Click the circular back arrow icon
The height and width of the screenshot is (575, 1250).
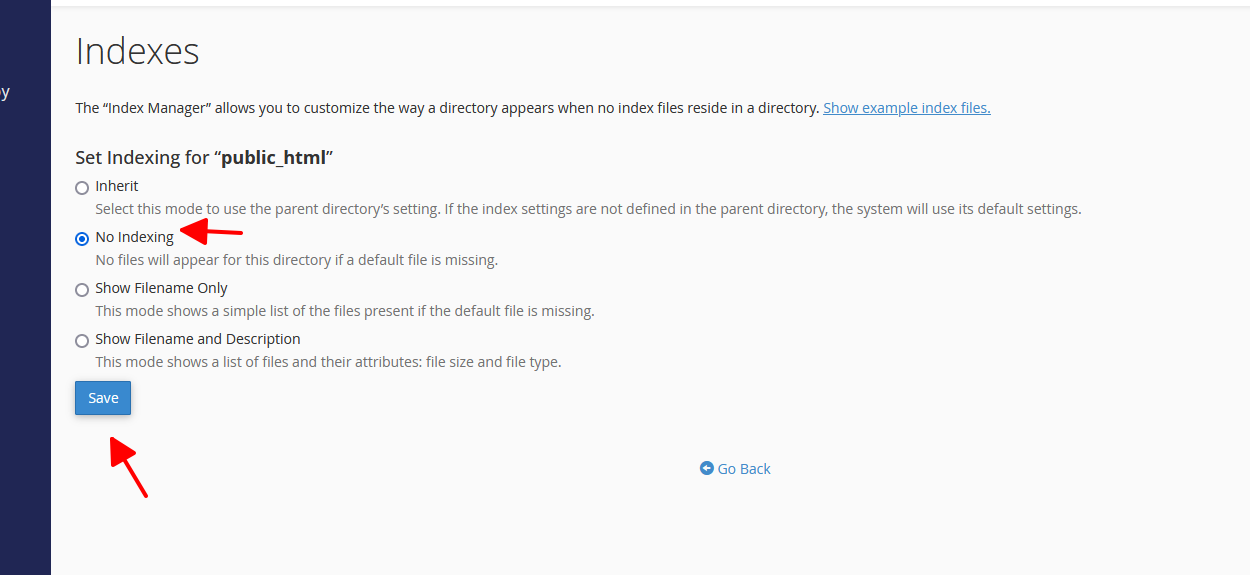707,468
